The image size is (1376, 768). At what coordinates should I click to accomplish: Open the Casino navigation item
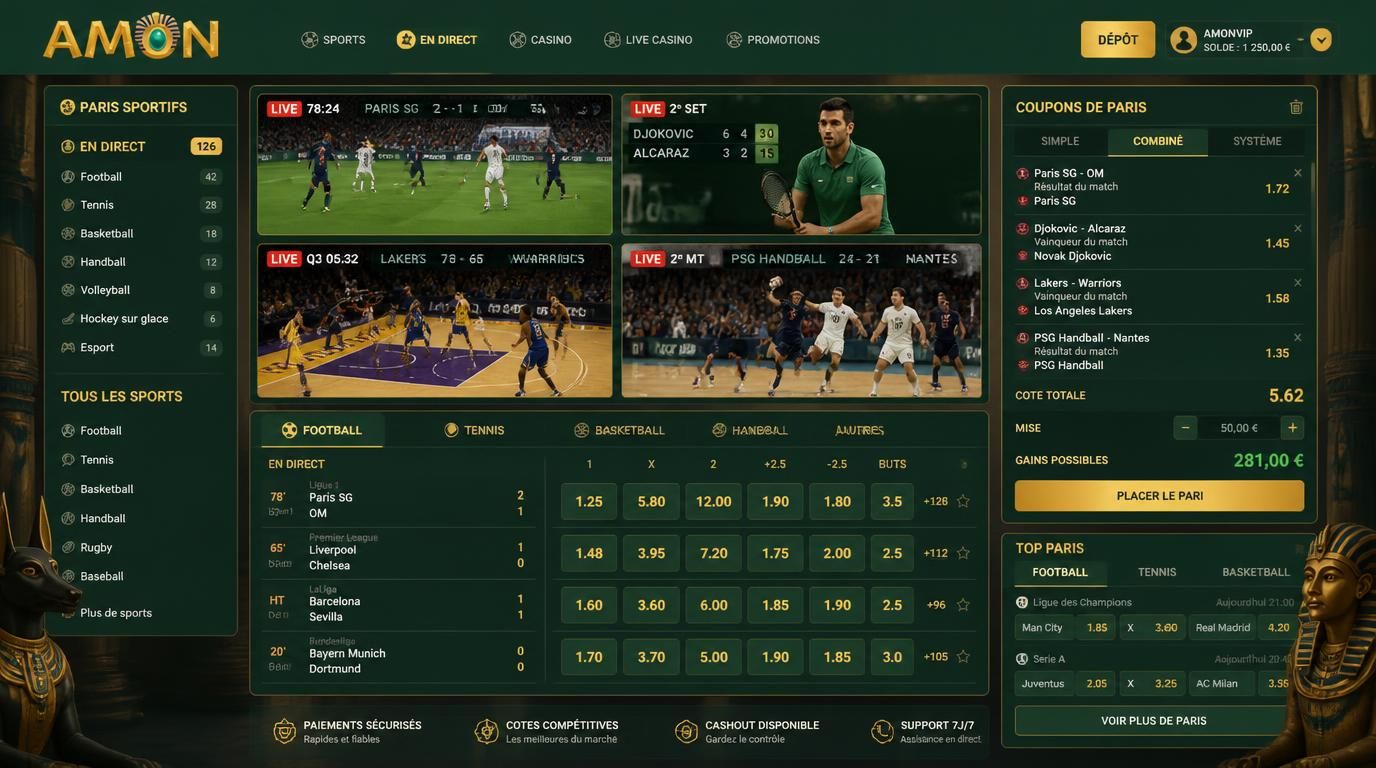click(x=541, y=40)
